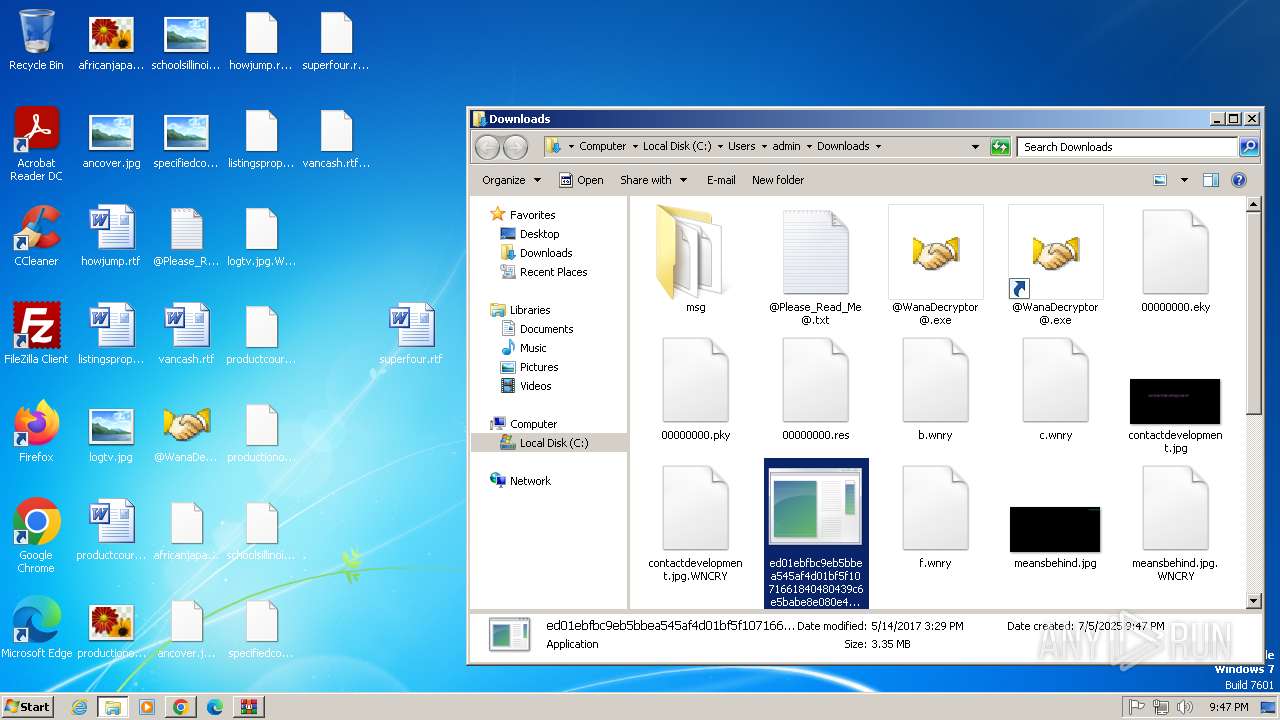Select the logtv.jpg picture on the desktop

(111, 432)
